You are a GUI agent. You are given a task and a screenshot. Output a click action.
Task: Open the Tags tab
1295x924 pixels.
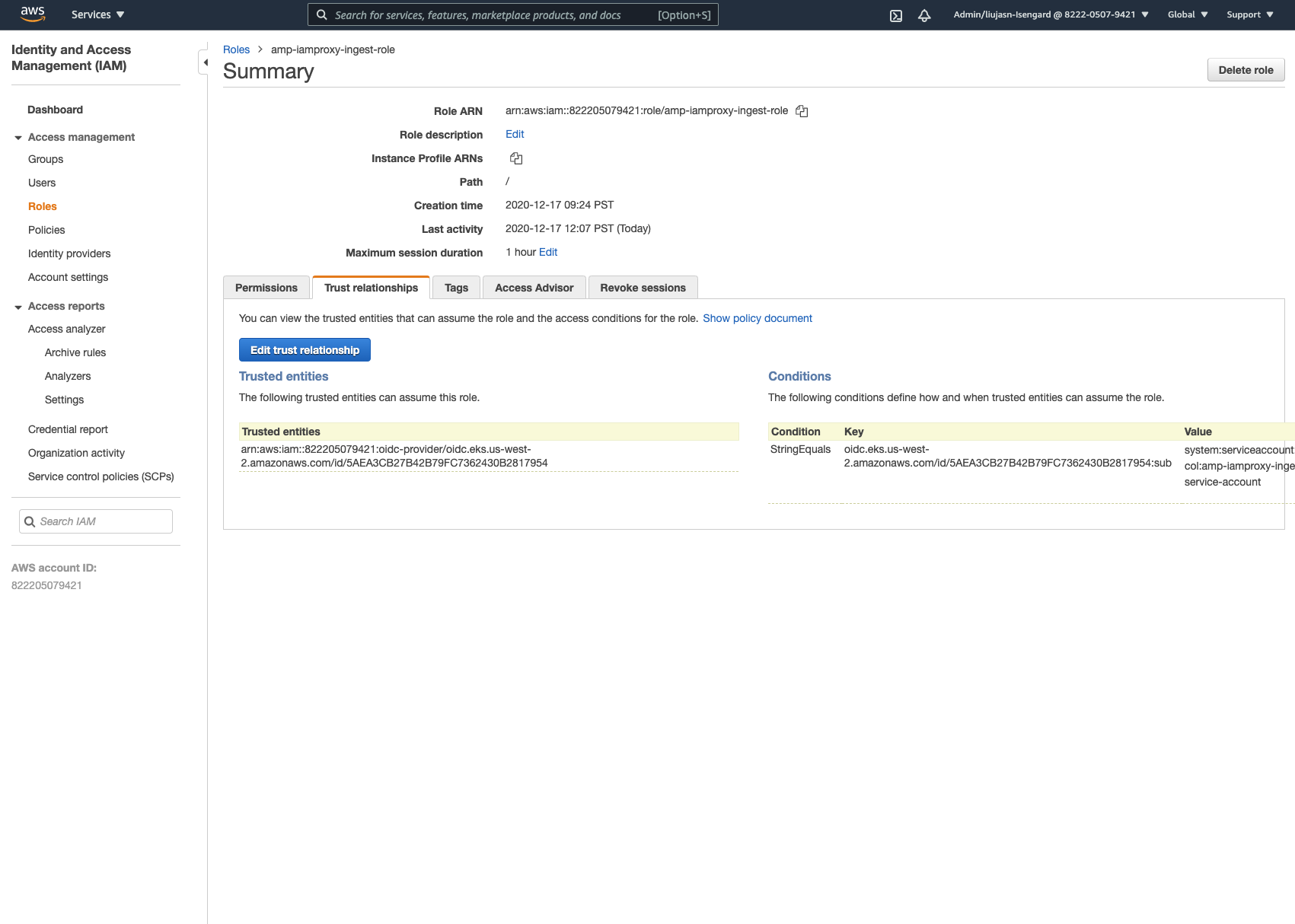pos(456,288)
